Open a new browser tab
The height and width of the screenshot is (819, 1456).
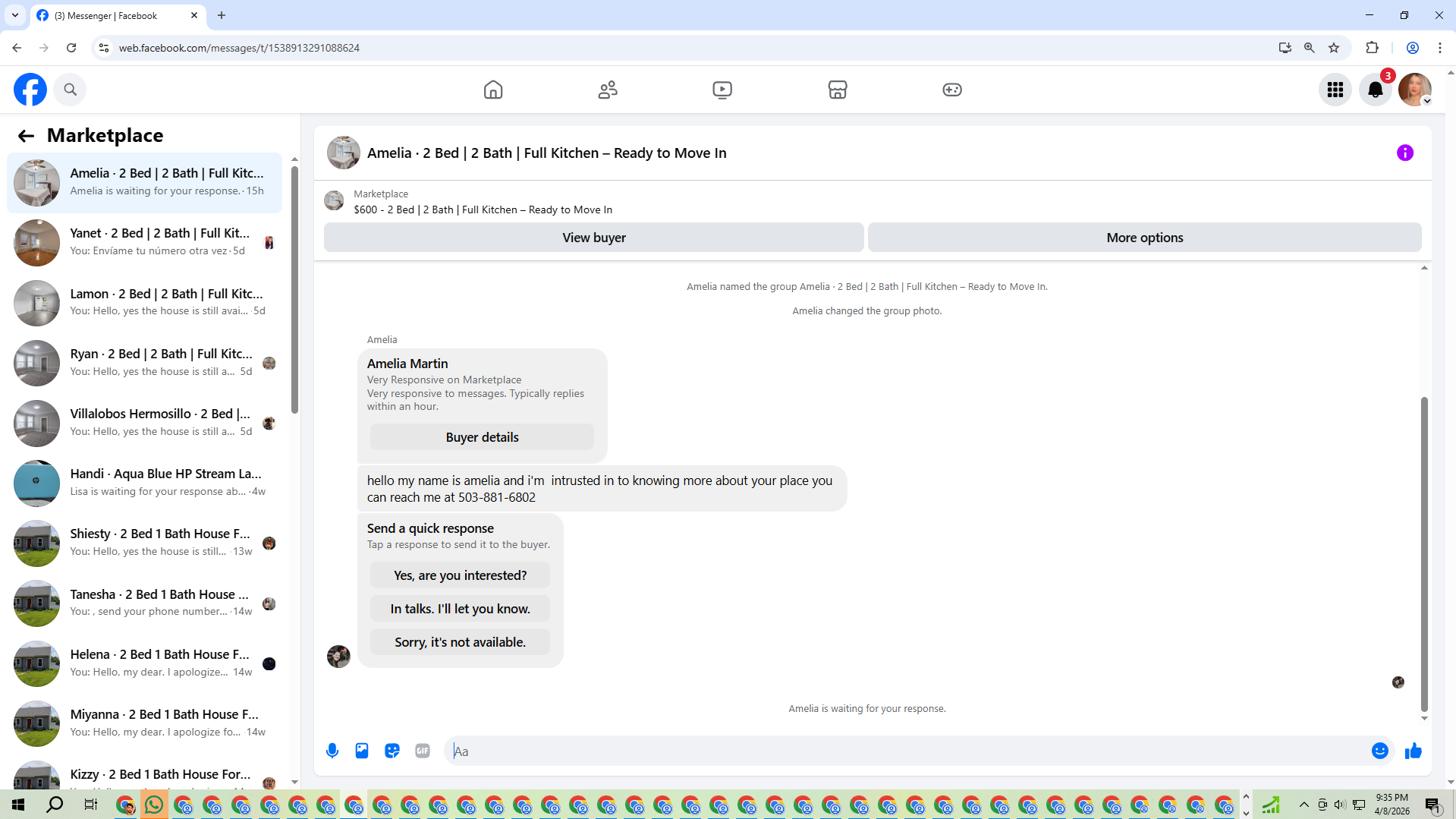point(222,15)
